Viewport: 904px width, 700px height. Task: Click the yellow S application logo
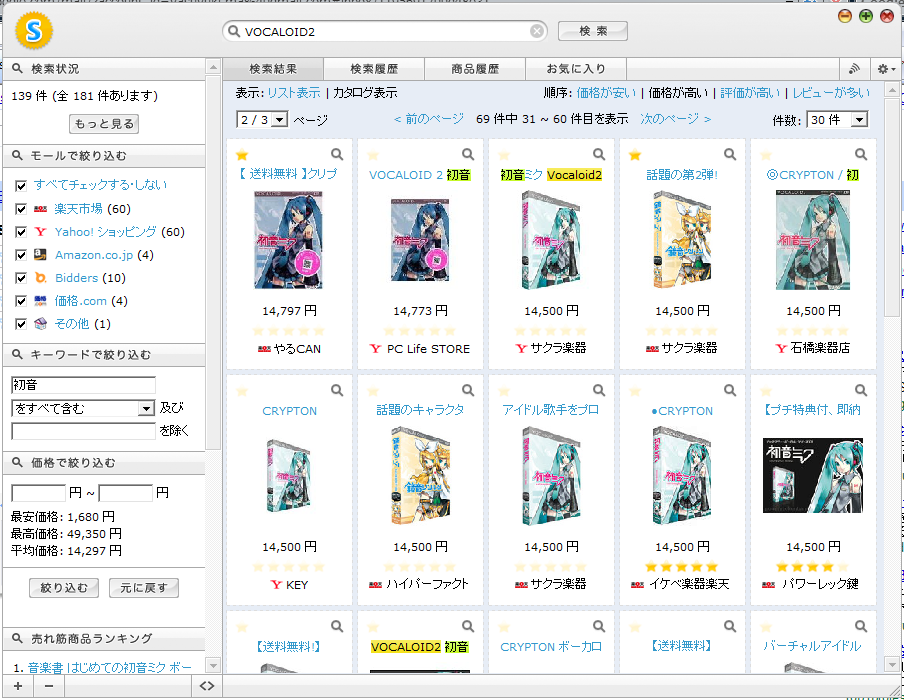pyautogui.click(x=34, y=31)
